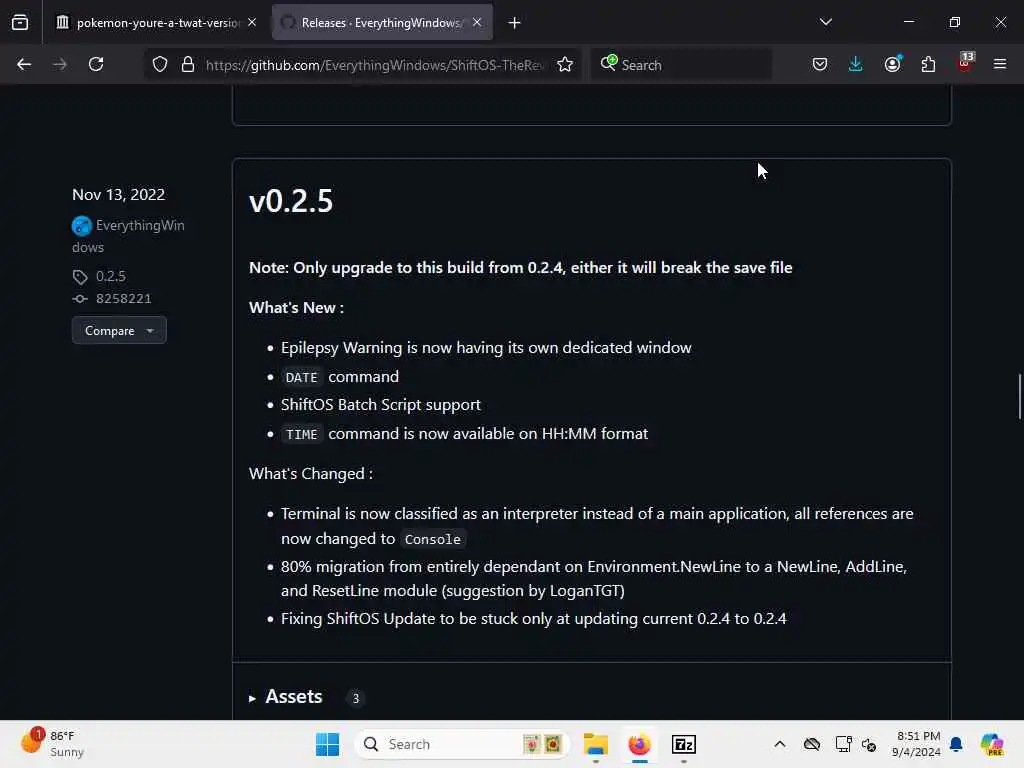Click the display network tray icon
Image resolution: width=1024 pixels, height=768 pixels.
pos(844,744)
